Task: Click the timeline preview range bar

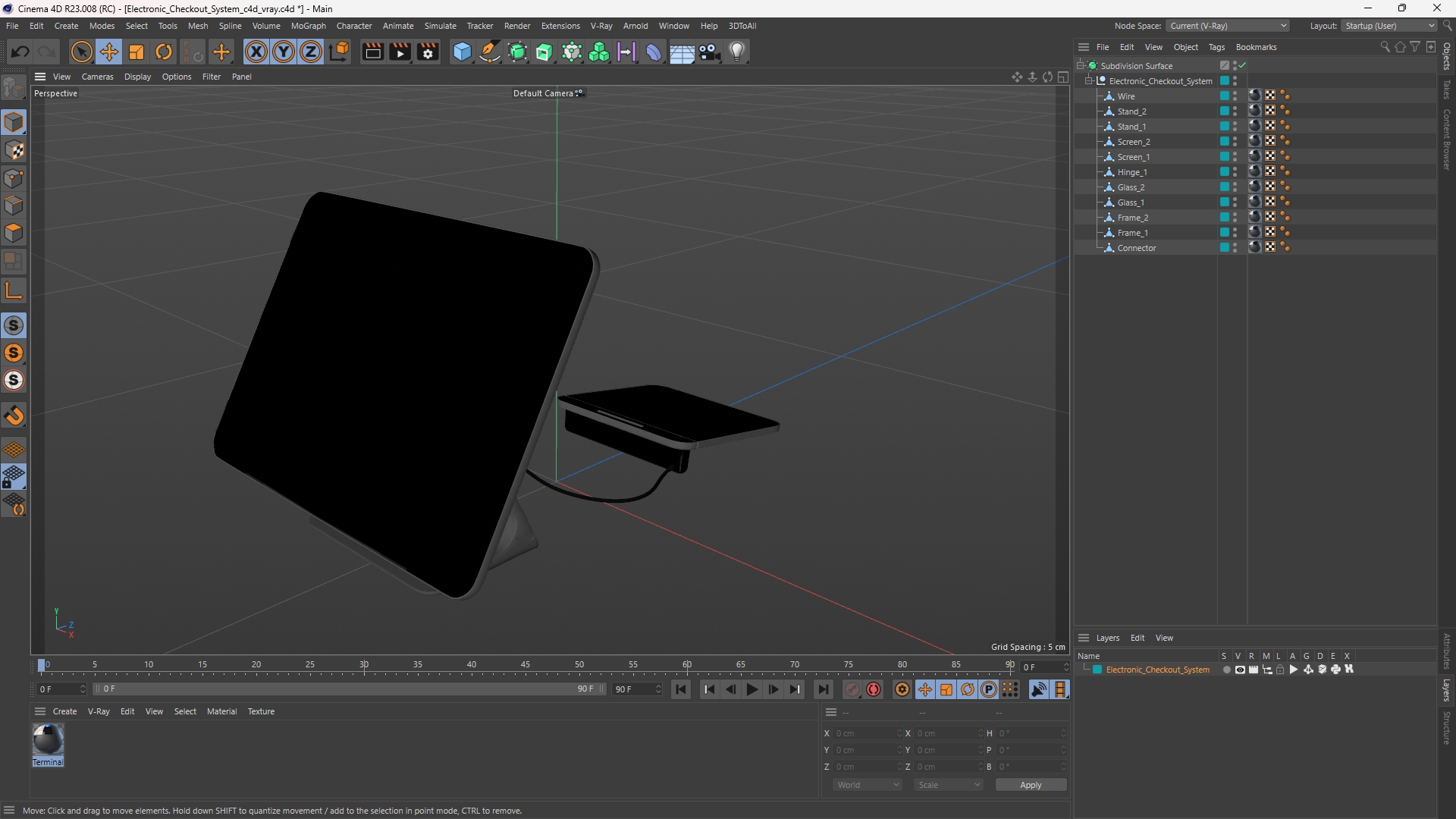Action: pos(349,689)
